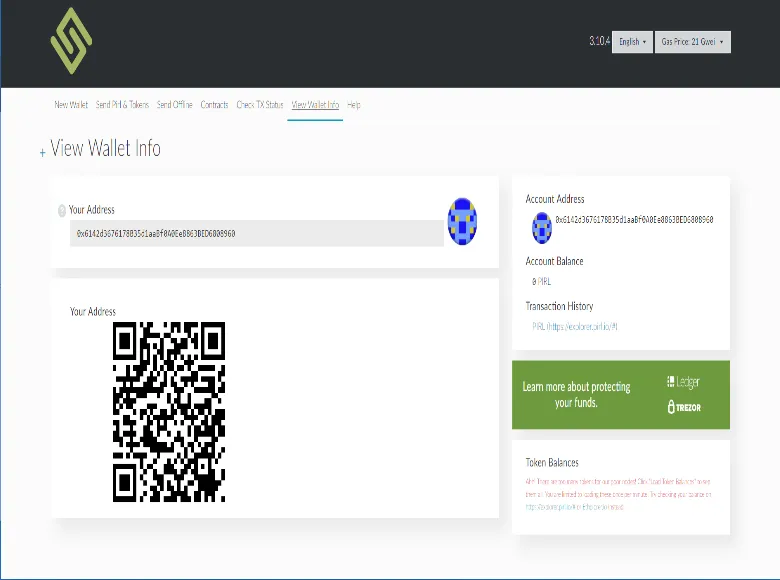Click the large blue address identicon
This screenshot has width=780, height=580.
coord(462,221)
